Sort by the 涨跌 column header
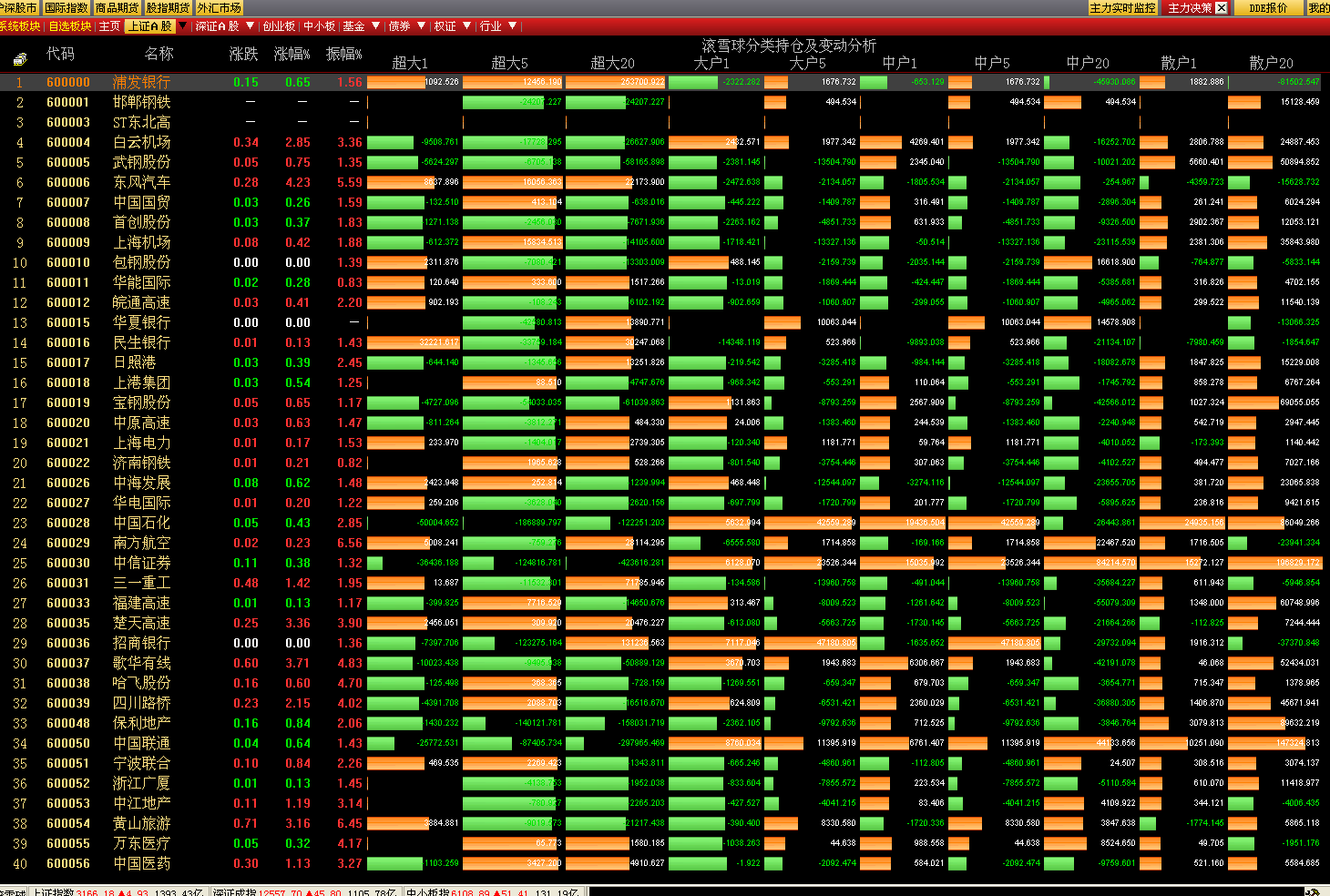This screenshot has height=896, width=1330. [244, 54]
